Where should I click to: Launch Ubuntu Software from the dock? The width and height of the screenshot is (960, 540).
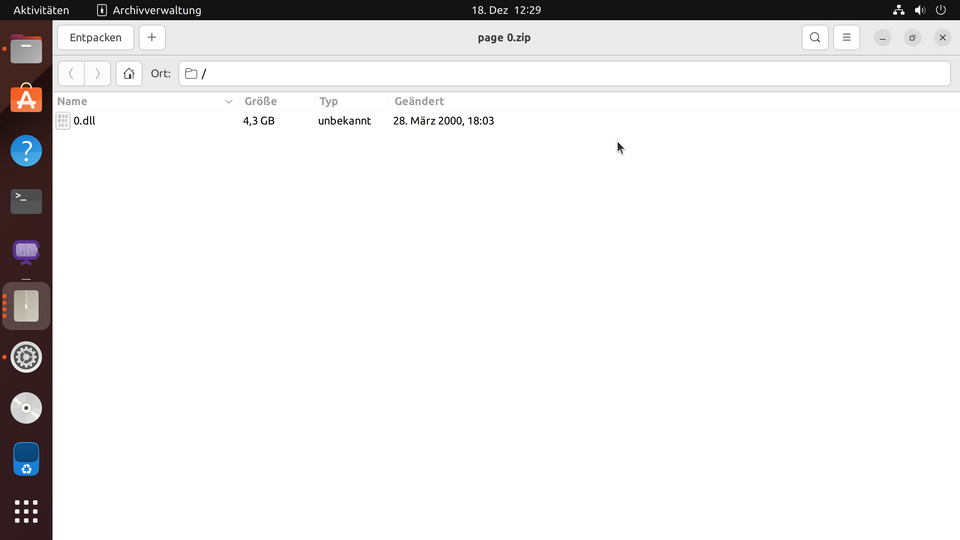pos(26,99)
